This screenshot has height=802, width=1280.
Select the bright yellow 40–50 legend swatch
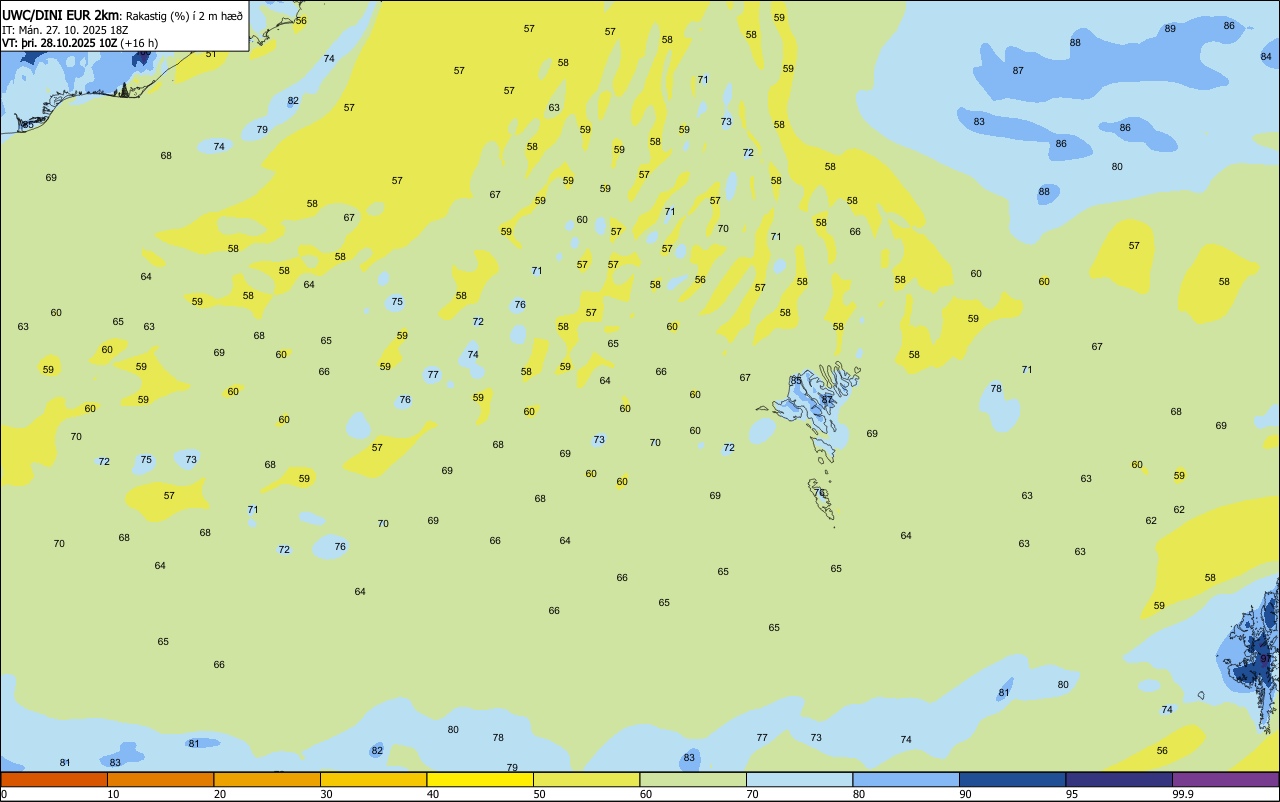click(x=480, y=779)
